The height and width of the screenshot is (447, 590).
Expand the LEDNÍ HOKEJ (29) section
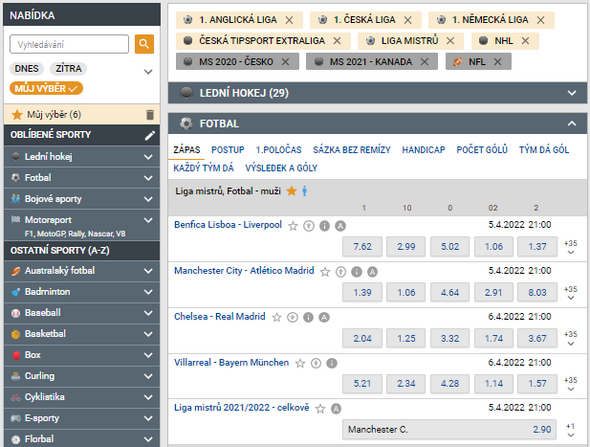377,93
